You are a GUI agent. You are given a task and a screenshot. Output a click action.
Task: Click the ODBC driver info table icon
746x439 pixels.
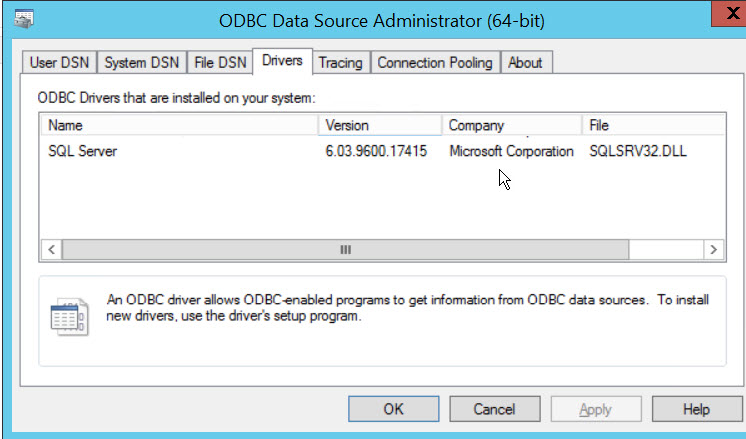[x=69, y=317]
